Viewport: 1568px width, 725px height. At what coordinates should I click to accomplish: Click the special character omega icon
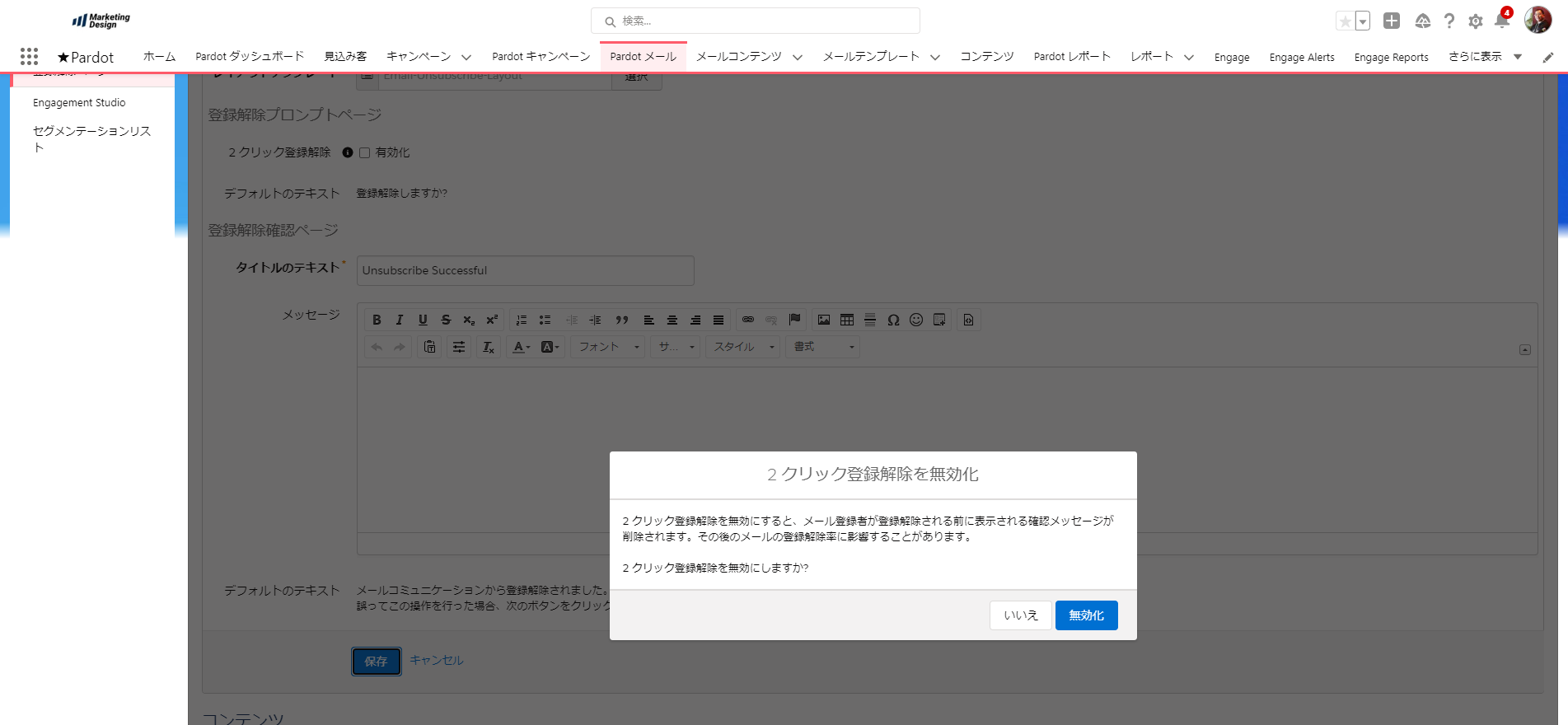tap(893, 320)
